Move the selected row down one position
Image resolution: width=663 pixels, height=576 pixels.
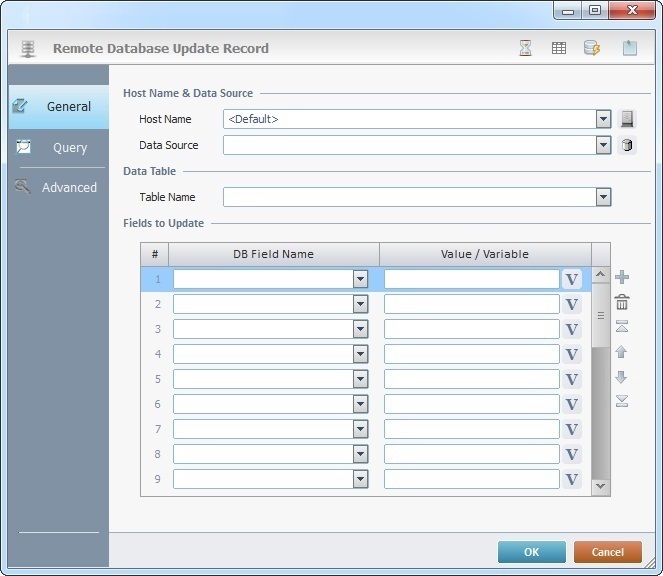pyautogui.click(x=622, y=377)
